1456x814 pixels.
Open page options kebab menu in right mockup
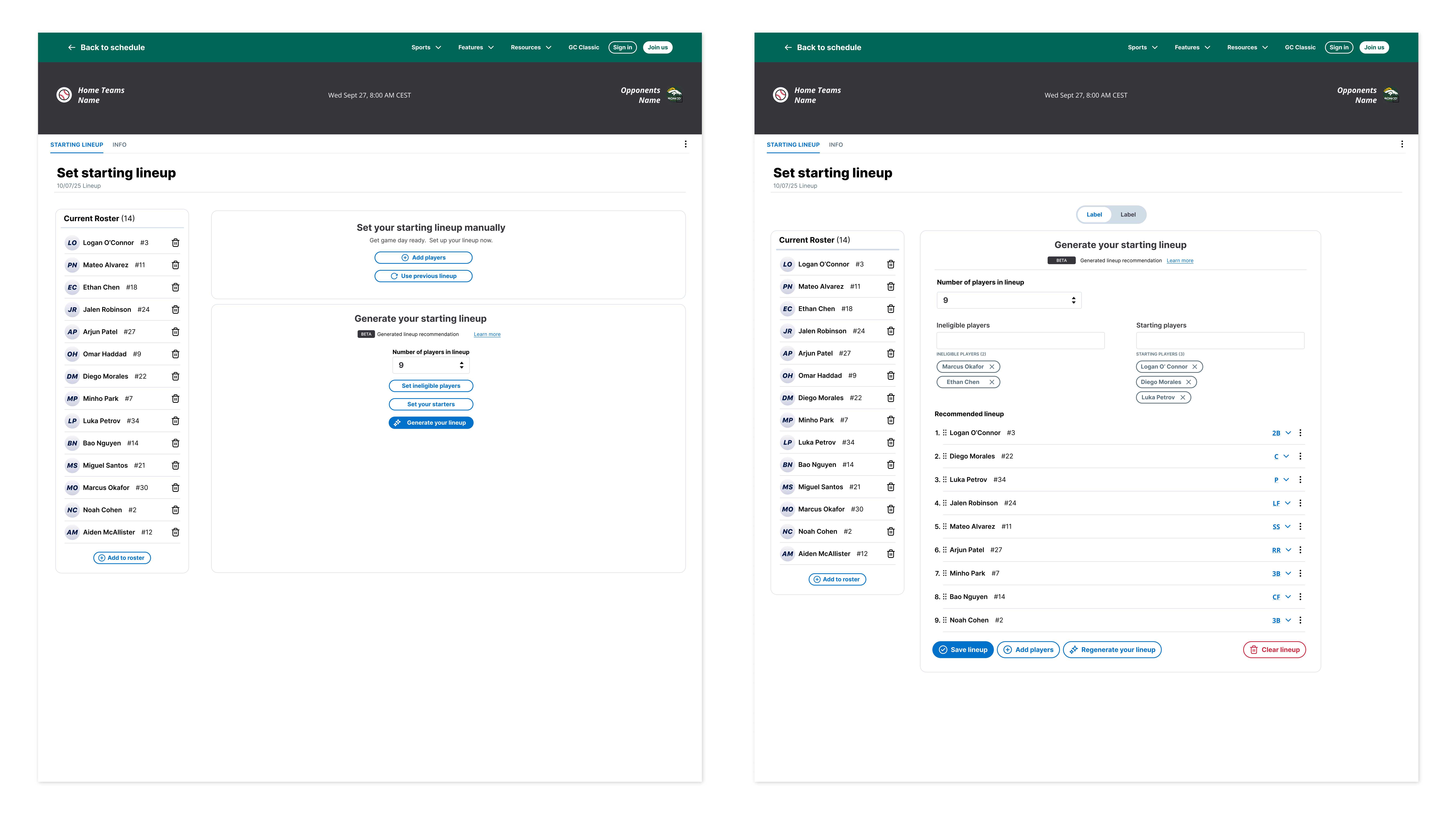1402,144
